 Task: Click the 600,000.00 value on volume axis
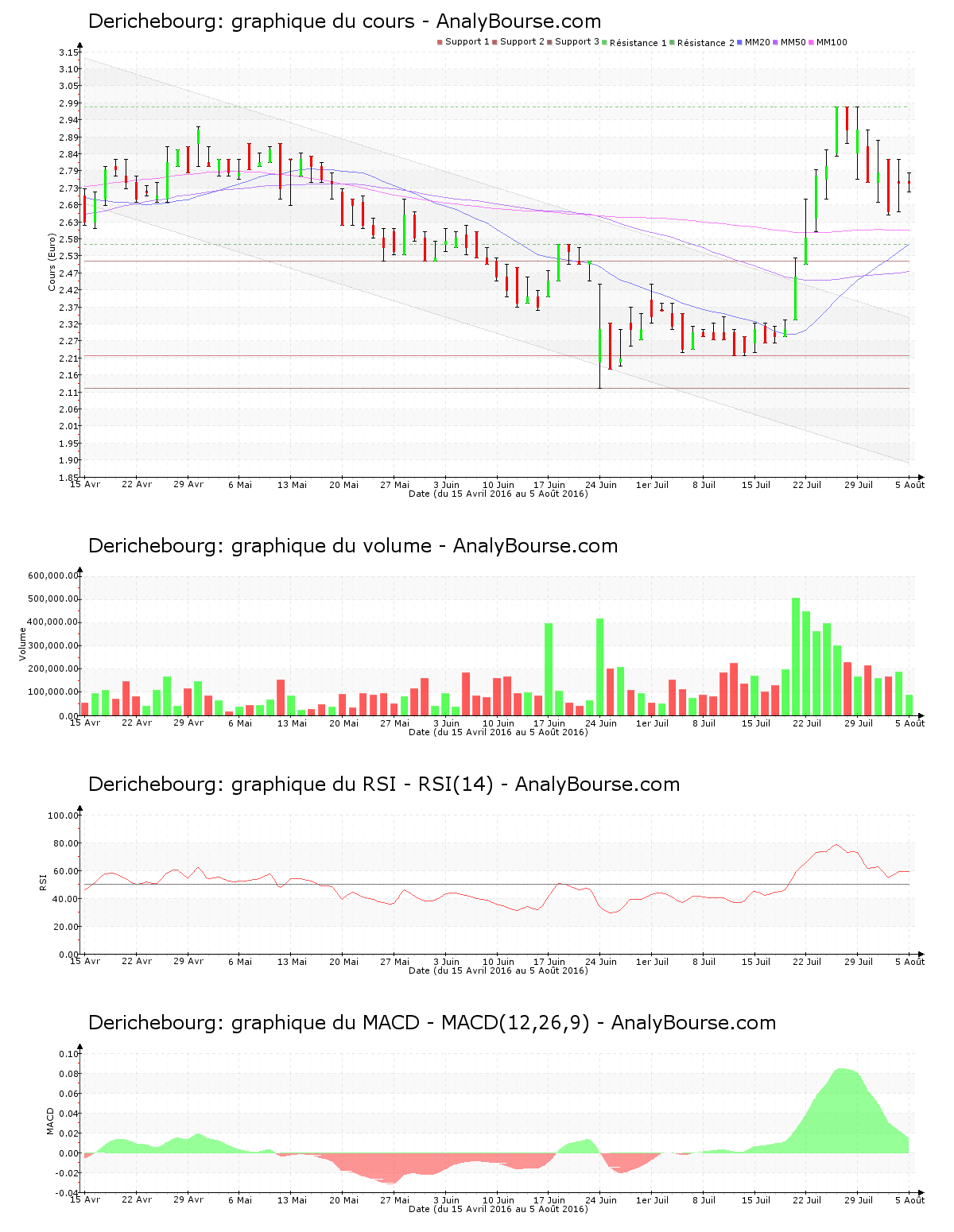point(53,576)
